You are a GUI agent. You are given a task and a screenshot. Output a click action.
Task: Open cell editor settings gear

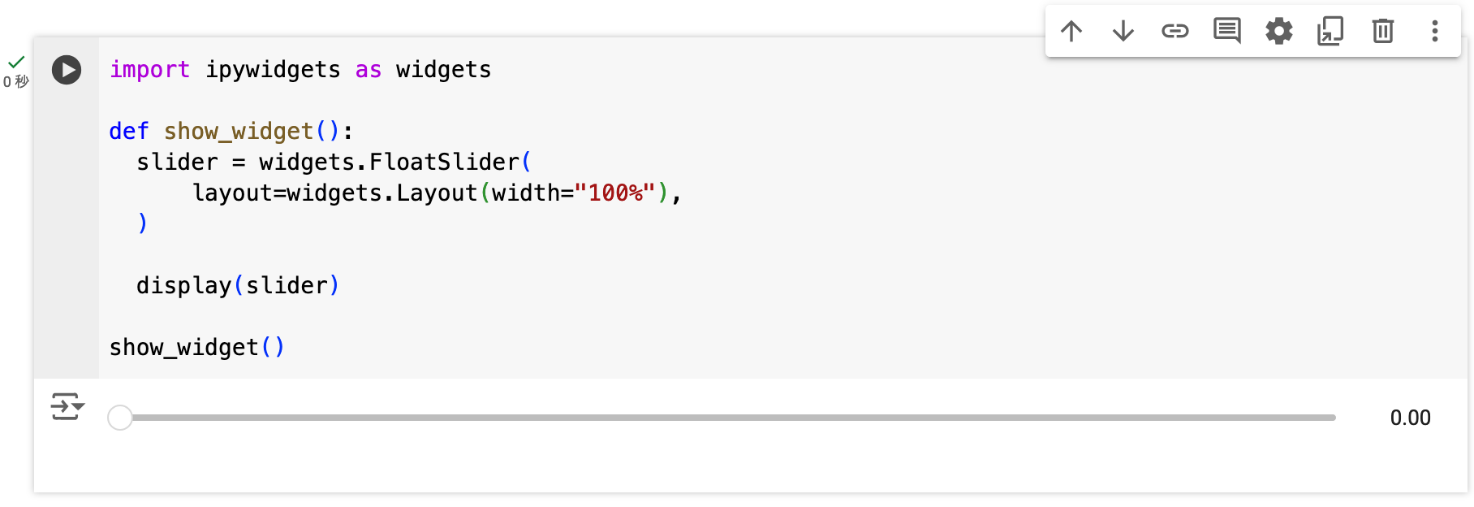1279,31
